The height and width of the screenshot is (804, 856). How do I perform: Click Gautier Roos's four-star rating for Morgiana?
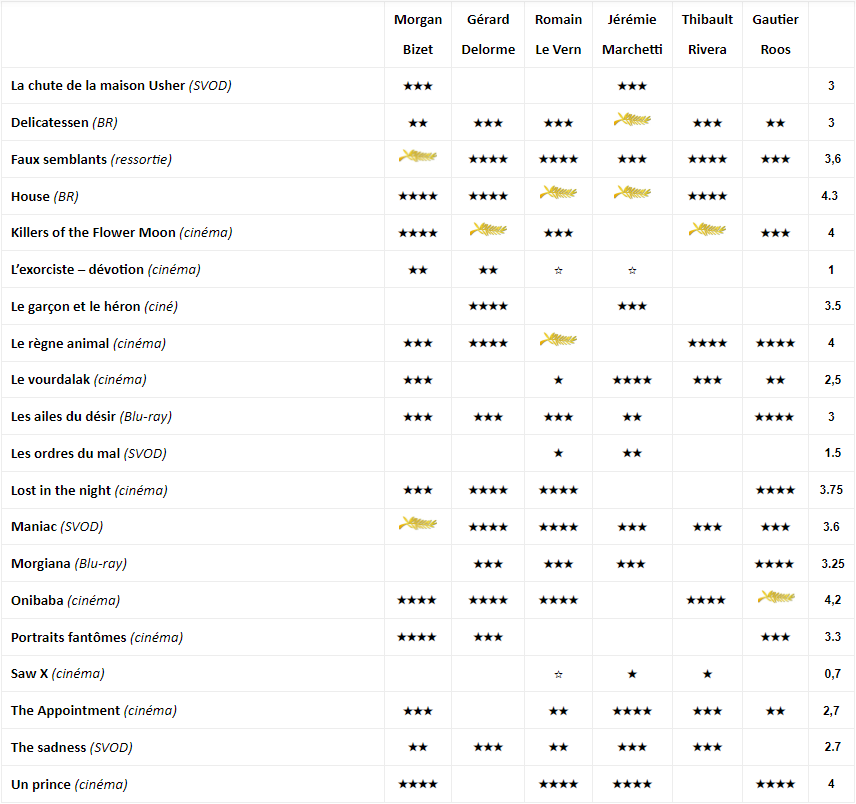click(x=776, y=564)
